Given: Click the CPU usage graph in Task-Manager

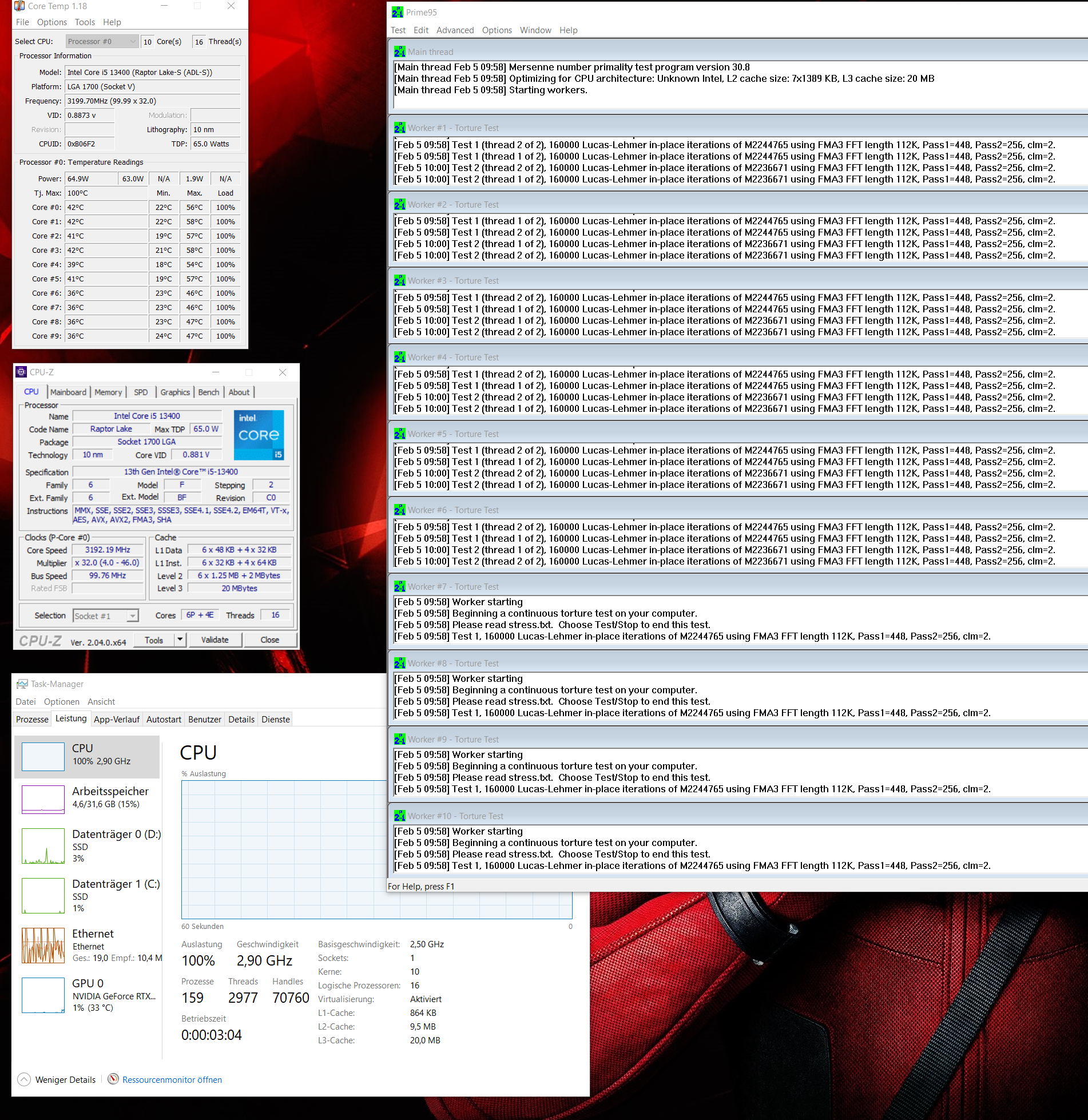Looking at the screenshot, I should [x=376, y=849].
